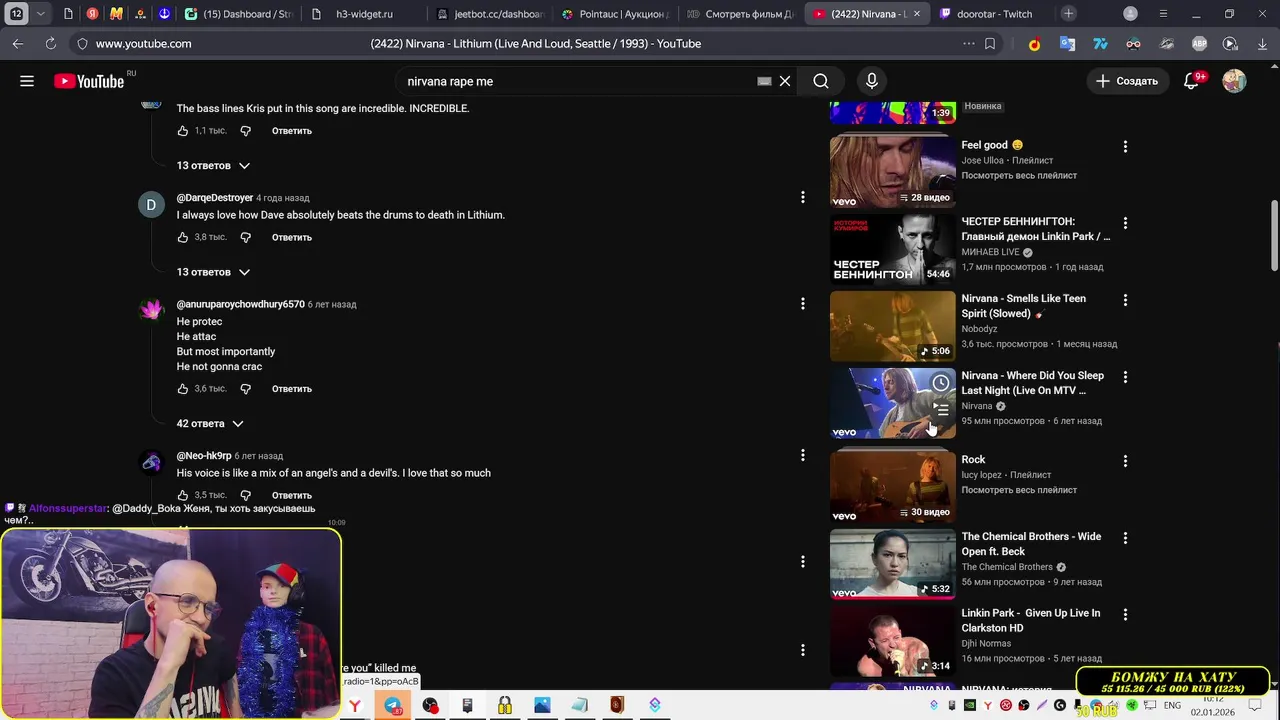Open more options for Rock playlist
This screenshot has width=1280, height=720.
click(1125, 461)
